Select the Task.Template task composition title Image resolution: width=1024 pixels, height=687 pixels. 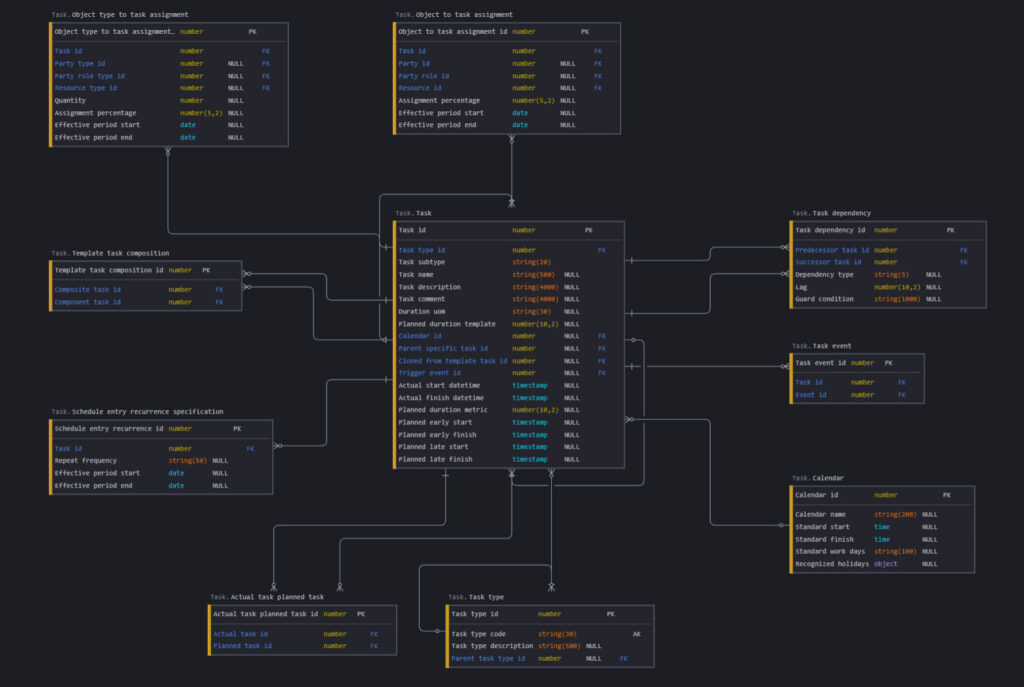tap(110, 253)
